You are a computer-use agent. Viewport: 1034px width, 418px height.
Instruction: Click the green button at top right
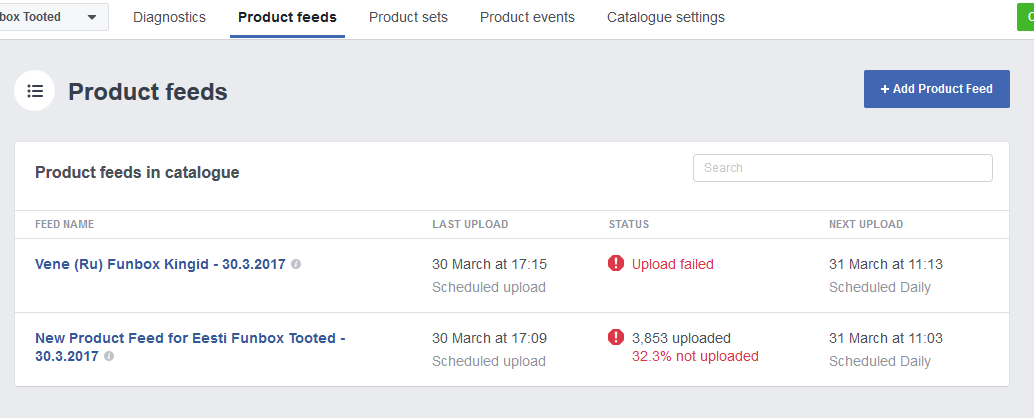[x=1025, y=17]
